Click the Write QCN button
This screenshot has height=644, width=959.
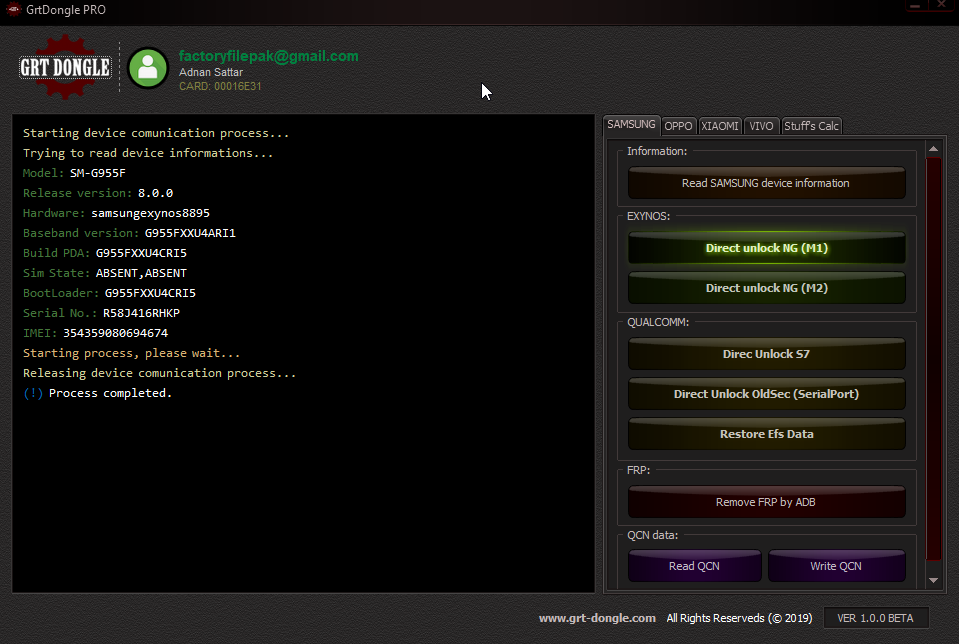coord(836,566)
